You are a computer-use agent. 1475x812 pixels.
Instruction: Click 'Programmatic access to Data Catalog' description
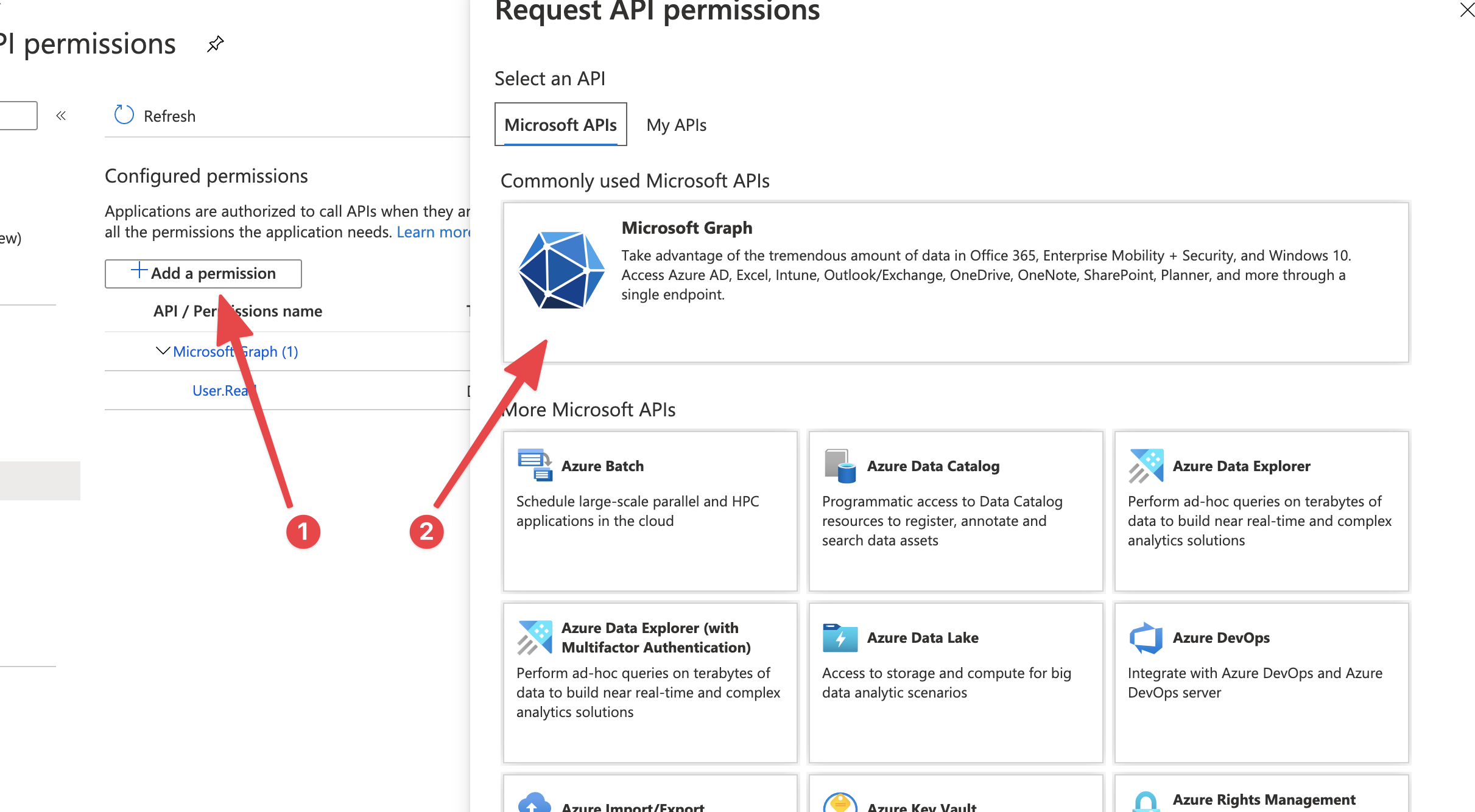tap(942, 520)
